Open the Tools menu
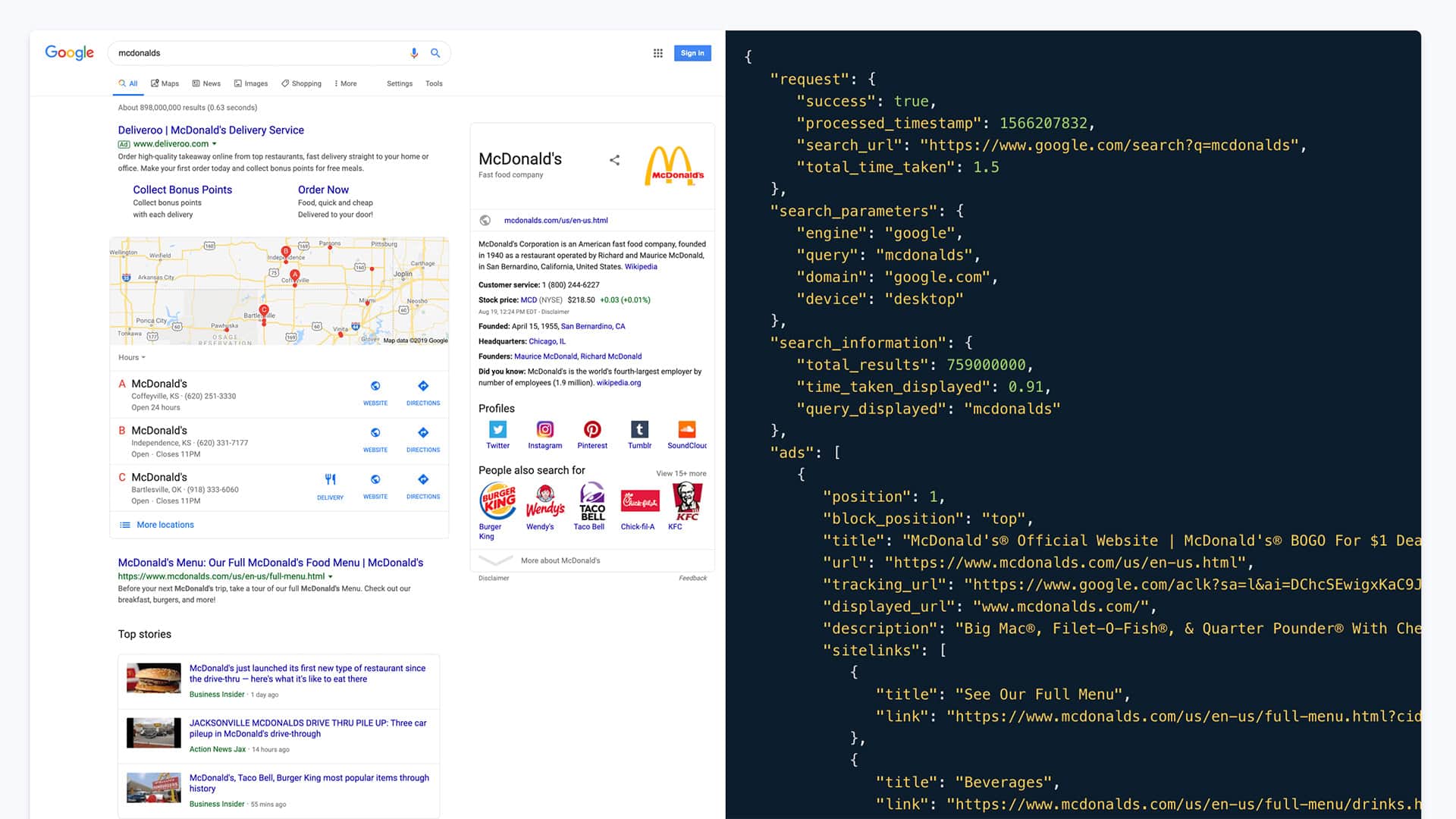 pos(434,83)
